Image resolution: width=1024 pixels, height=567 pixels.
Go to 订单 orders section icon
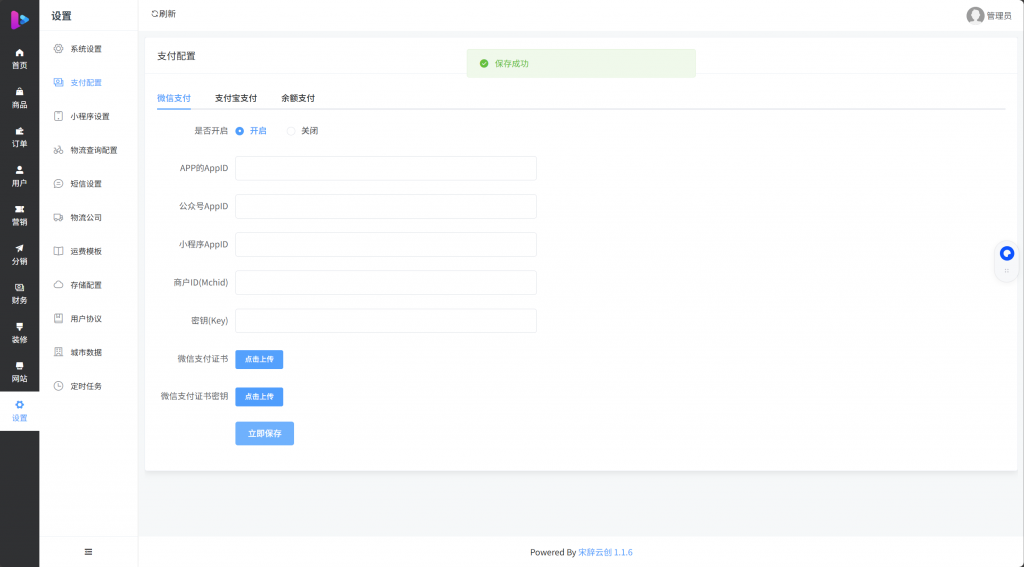click(19, 131)
